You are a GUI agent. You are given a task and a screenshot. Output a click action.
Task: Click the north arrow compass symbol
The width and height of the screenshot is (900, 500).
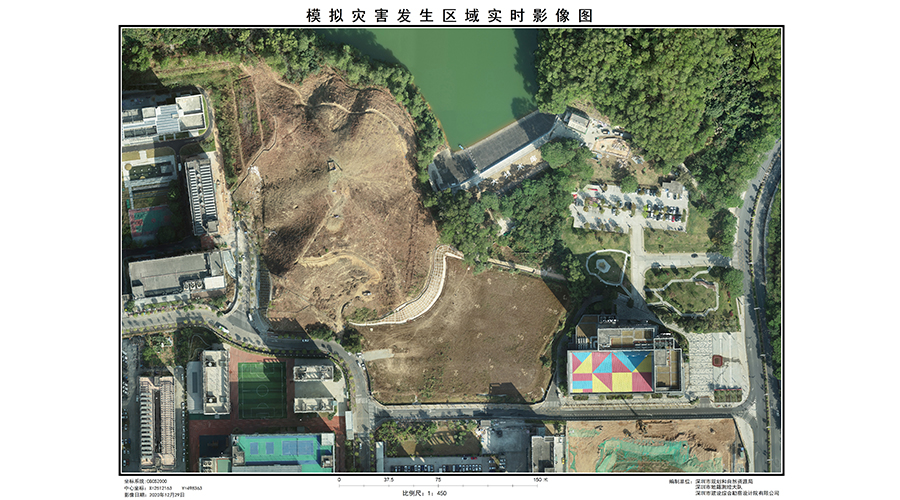point(753,56)
